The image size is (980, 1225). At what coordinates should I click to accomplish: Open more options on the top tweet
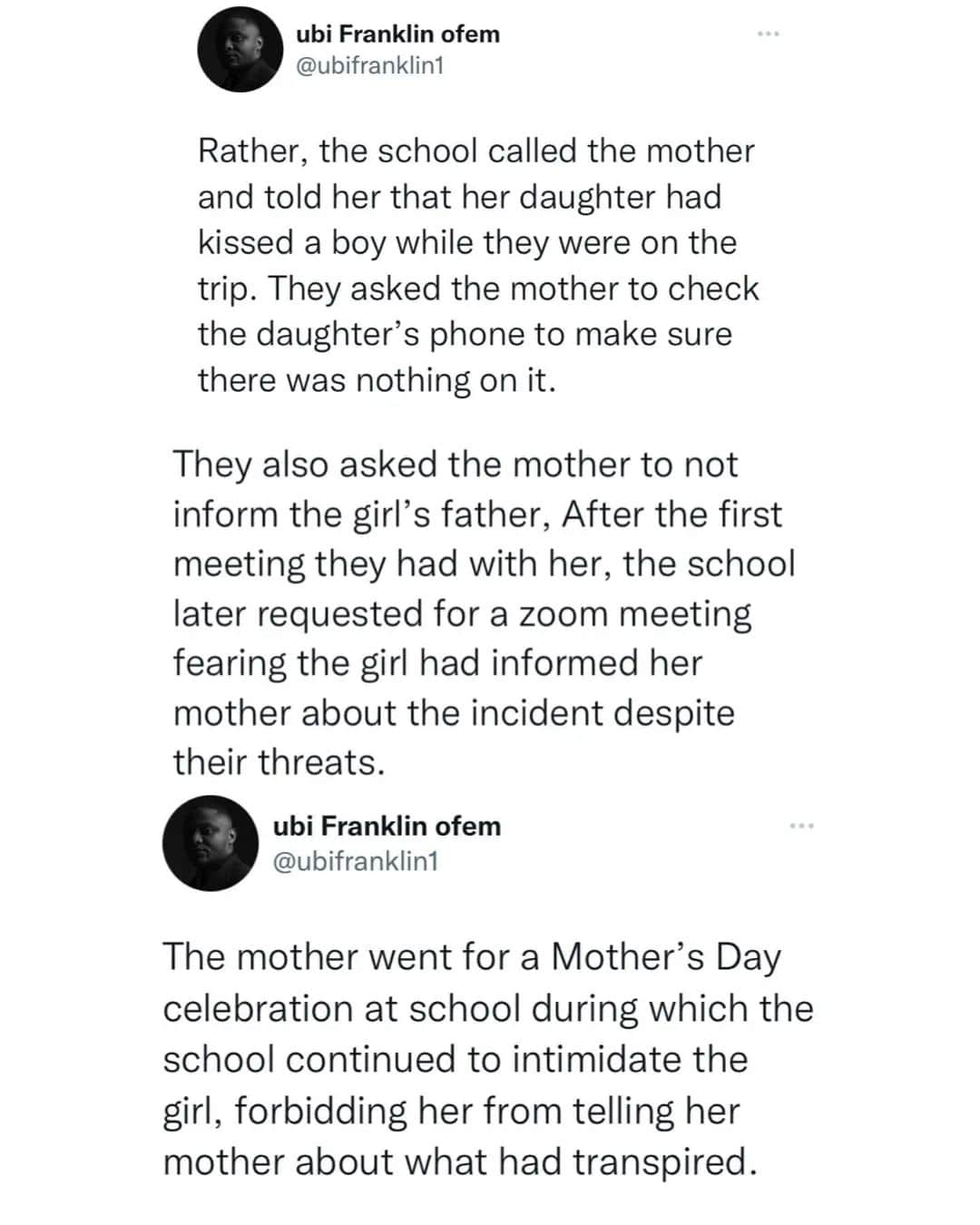click(768, 34)
